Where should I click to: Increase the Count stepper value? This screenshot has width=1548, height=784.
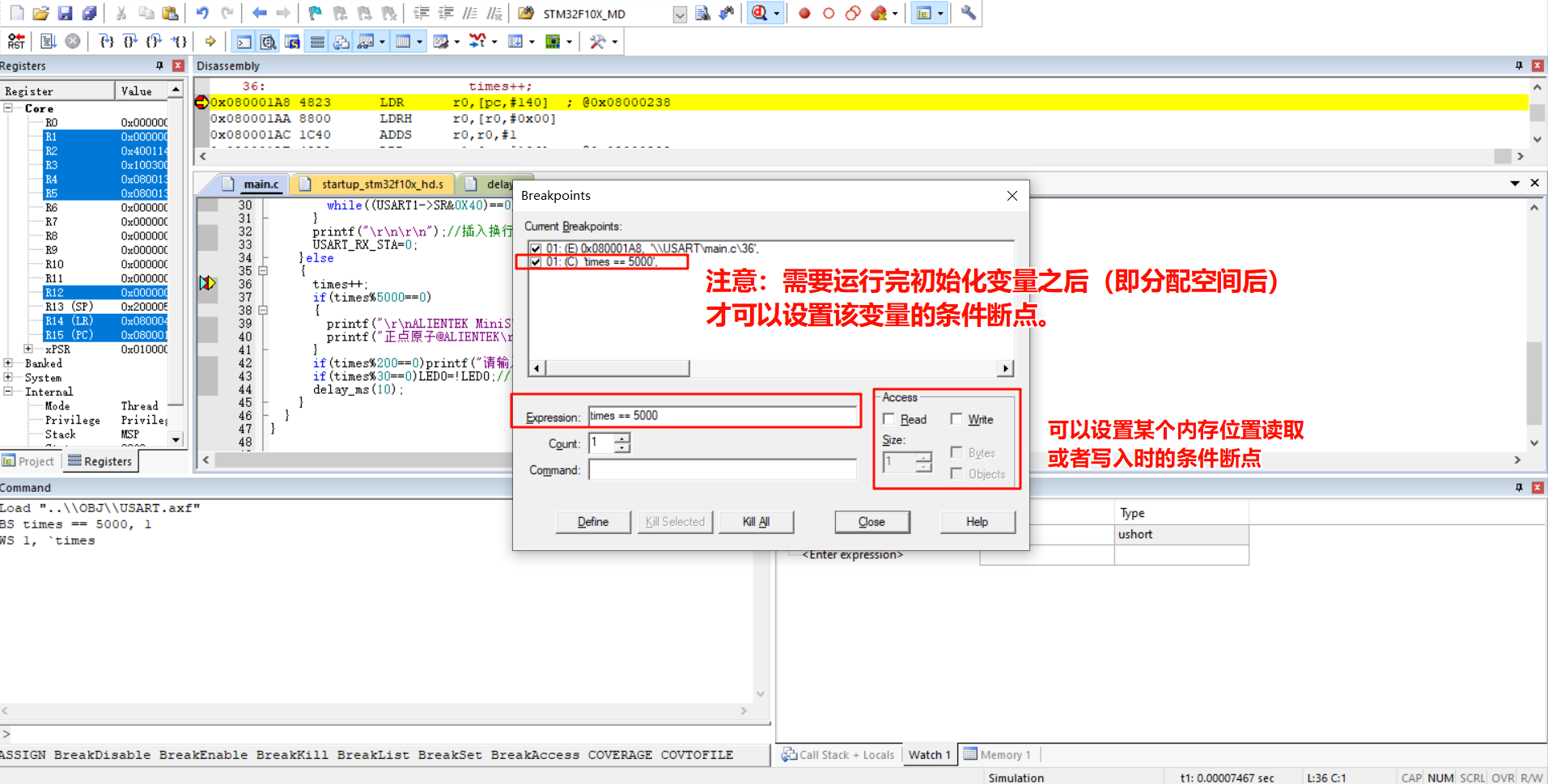[x=621, y=439]
